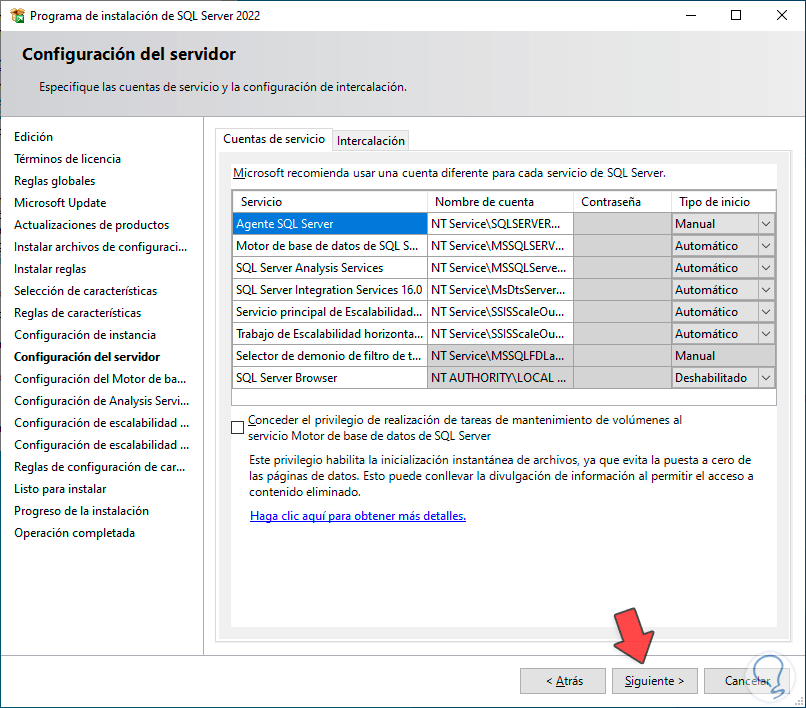
Task: Open startup type dropdown for Servicio principal de Escalabilidad
Action: click(765, 312)
